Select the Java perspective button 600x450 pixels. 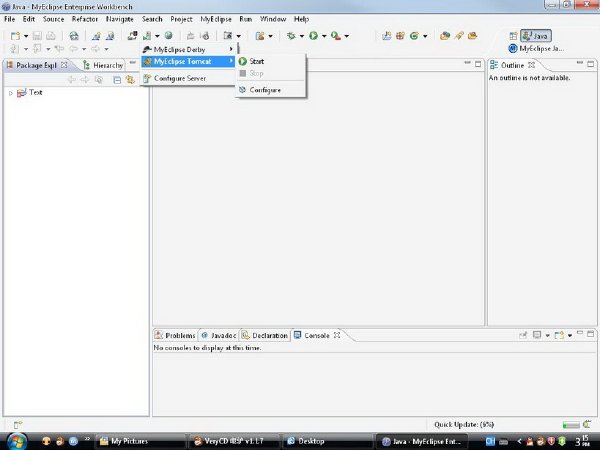(536, 36)
